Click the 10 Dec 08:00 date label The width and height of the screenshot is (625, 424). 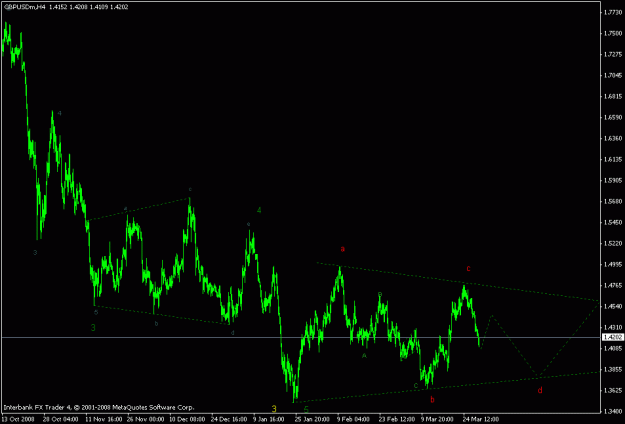point(187,419)
